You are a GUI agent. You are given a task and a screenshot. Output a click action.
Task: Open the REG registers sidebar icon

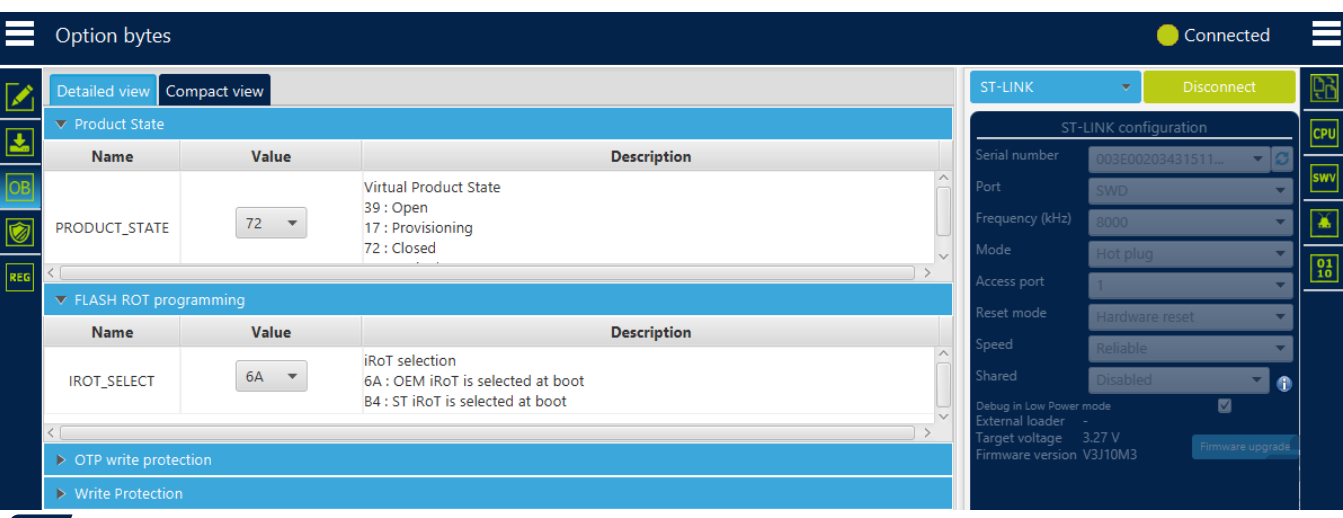pyautogui.click(x=20, y=277)
